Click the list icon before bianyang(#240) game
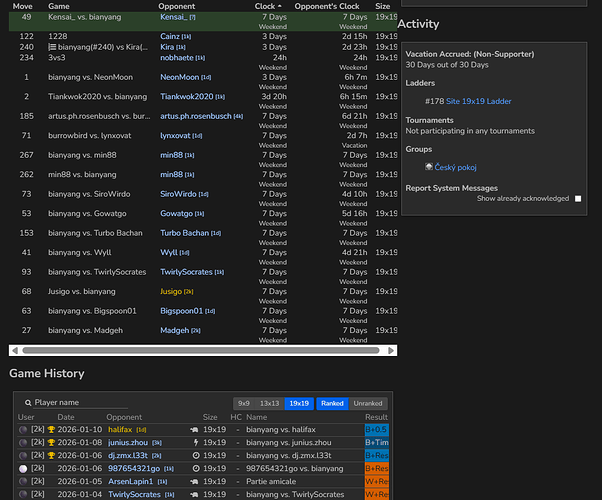Viewport: 602px width, 500px height. pos(53,47)
